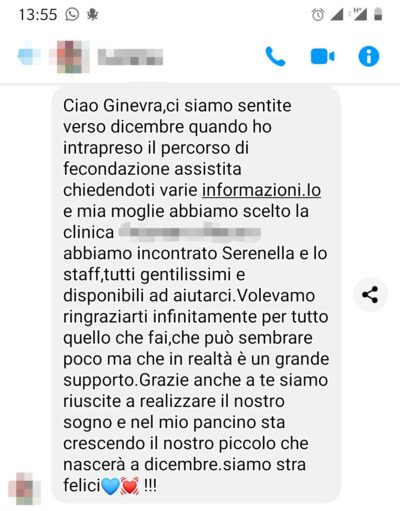Open the underlined informazioni.Io link
This screenshot has width=400, height=511.
pos(261,190)
